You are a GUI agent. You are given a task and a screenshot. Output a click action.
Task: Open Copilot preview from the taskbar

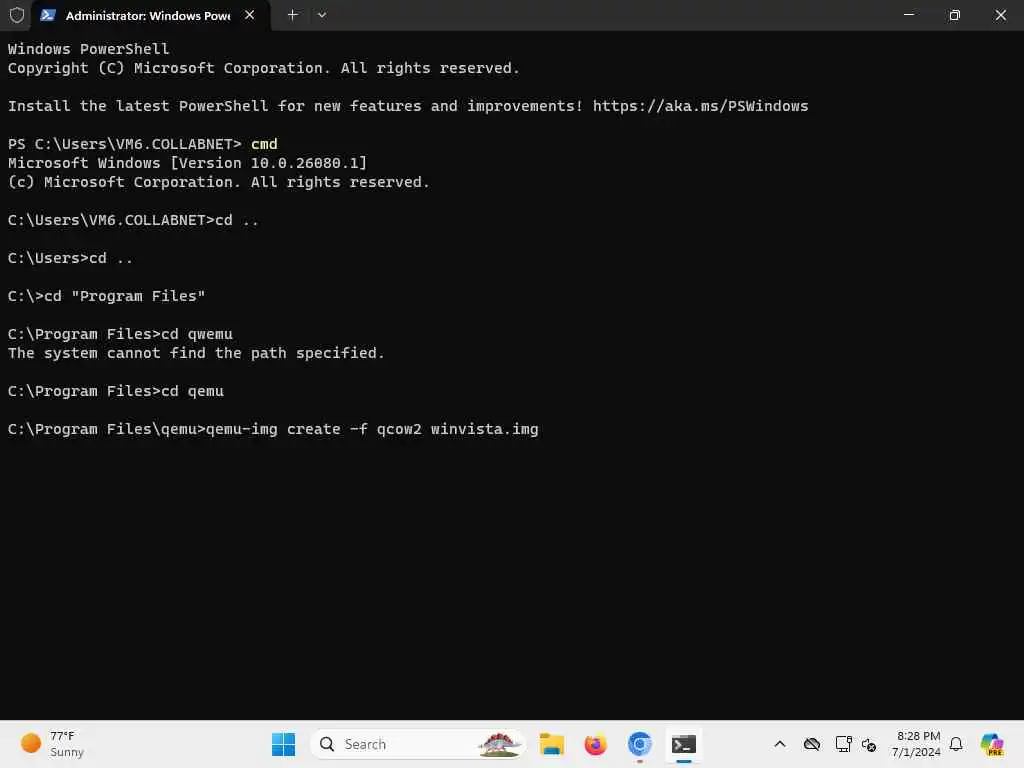pyautogui.click(x=991, y=744)
